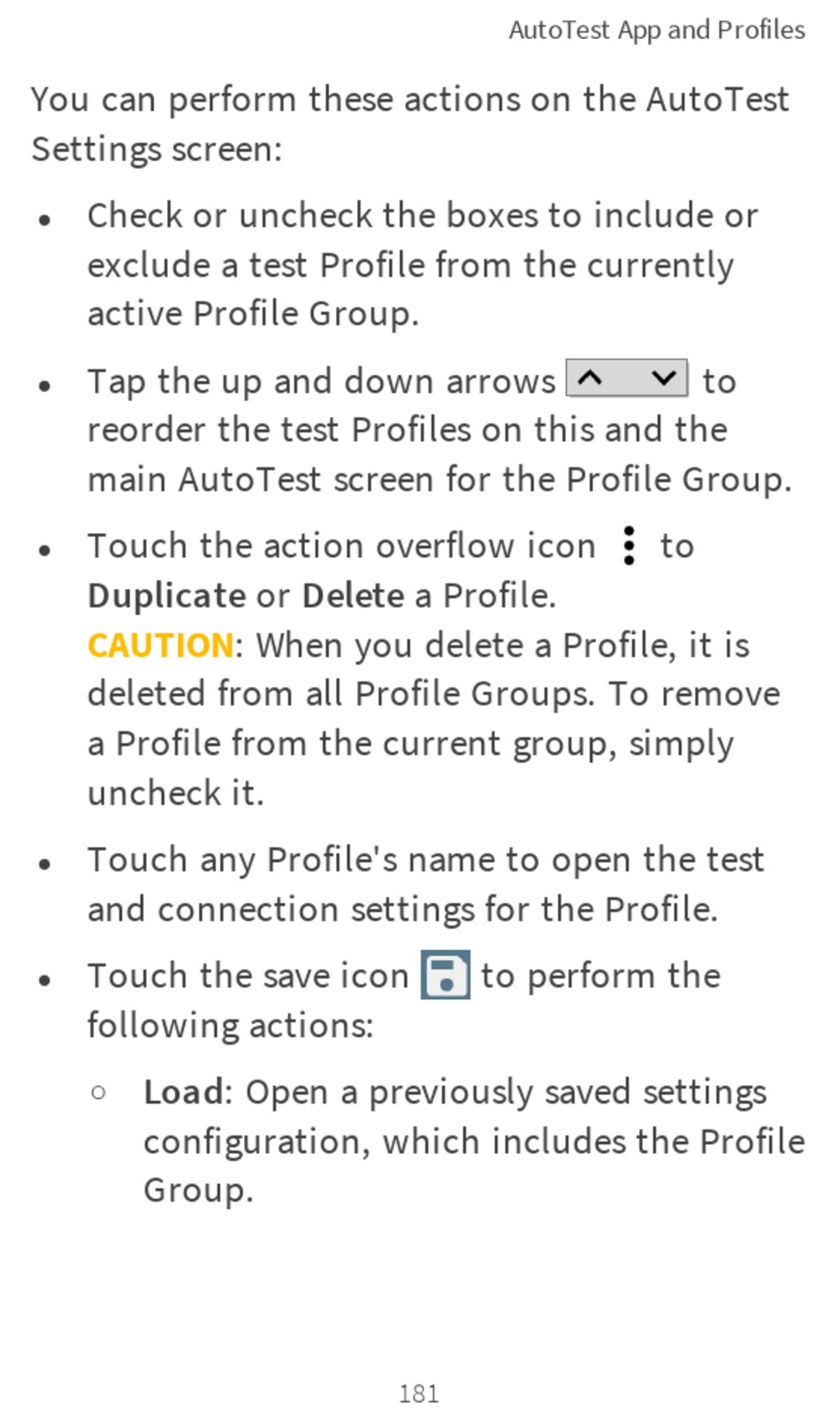Click the down arrow reorder icon
Viewport: 840px width, 1422px height.
click(x=663, y=378)
